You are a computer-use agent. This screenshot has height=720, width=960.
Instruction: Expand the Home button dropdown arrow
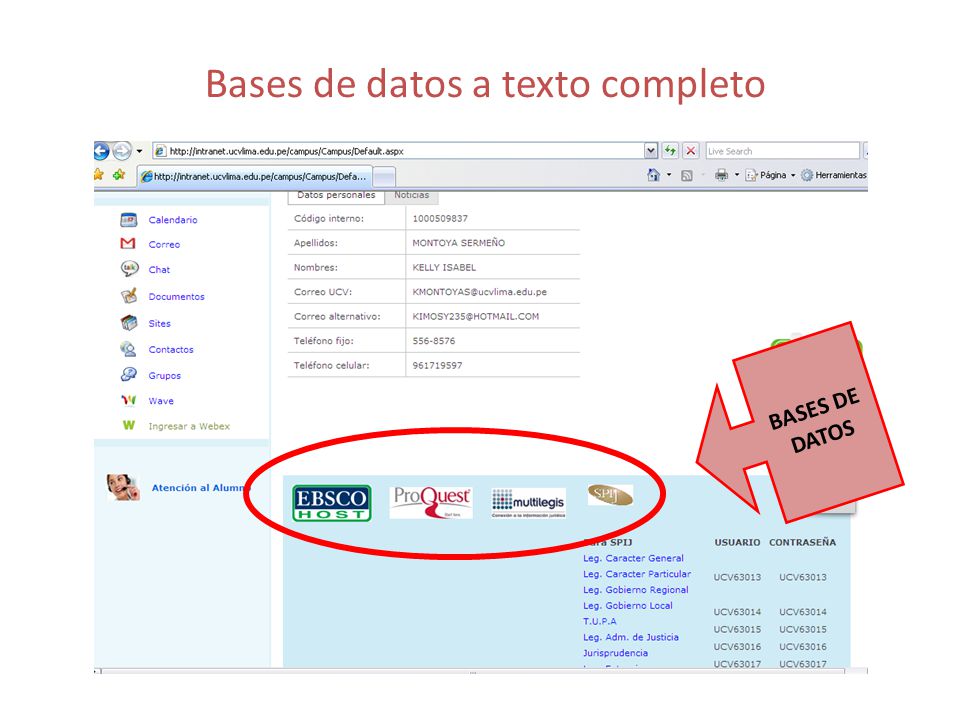point(669,175)
